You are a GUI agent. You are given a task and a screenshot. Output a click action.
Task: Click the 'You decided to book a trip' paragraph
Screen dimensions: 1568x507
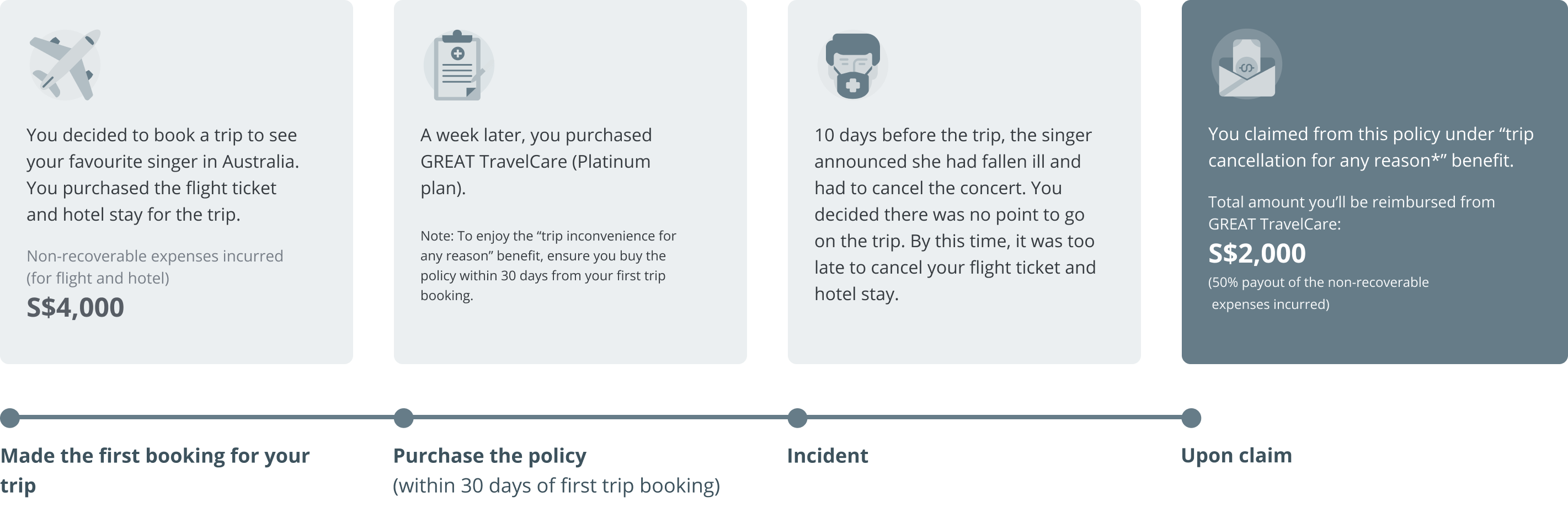click(x=163, y=175)
